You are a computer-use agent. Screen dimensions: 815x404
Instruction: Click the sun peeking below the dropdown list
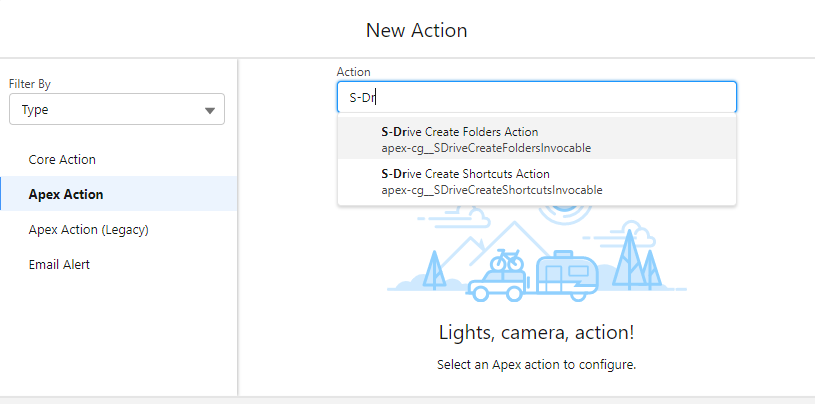[564, 213]
